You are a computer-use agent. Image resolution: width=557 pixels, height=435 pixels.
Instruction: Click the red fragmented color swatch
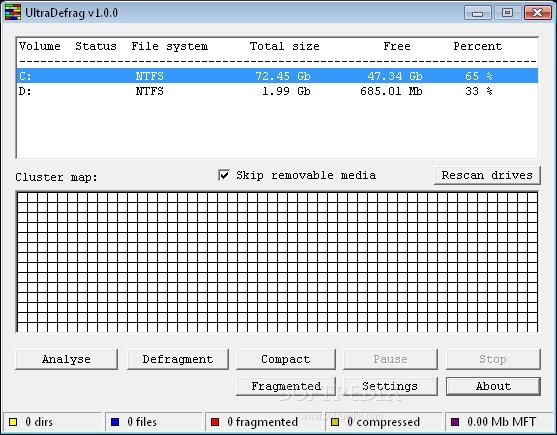(215, 422)
